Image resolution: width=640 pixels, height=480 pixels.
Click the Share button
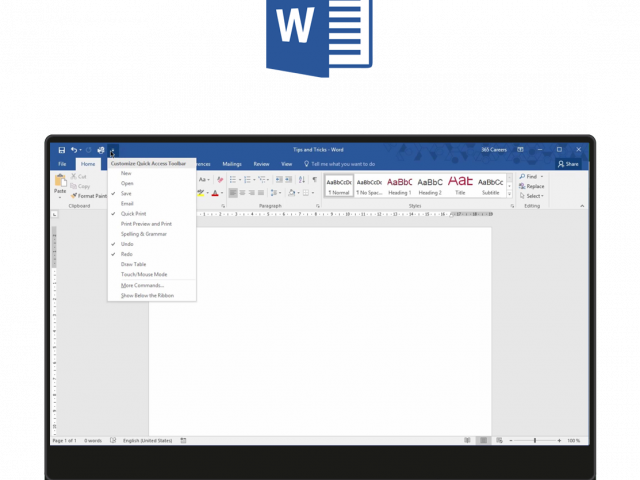tap(568, 164)
